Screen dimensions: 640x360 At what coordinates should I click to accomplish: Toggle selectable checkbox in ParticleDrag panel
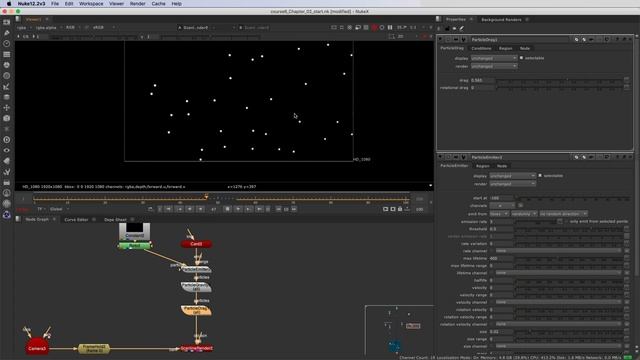pyautogui.click(x=521, y=58)
